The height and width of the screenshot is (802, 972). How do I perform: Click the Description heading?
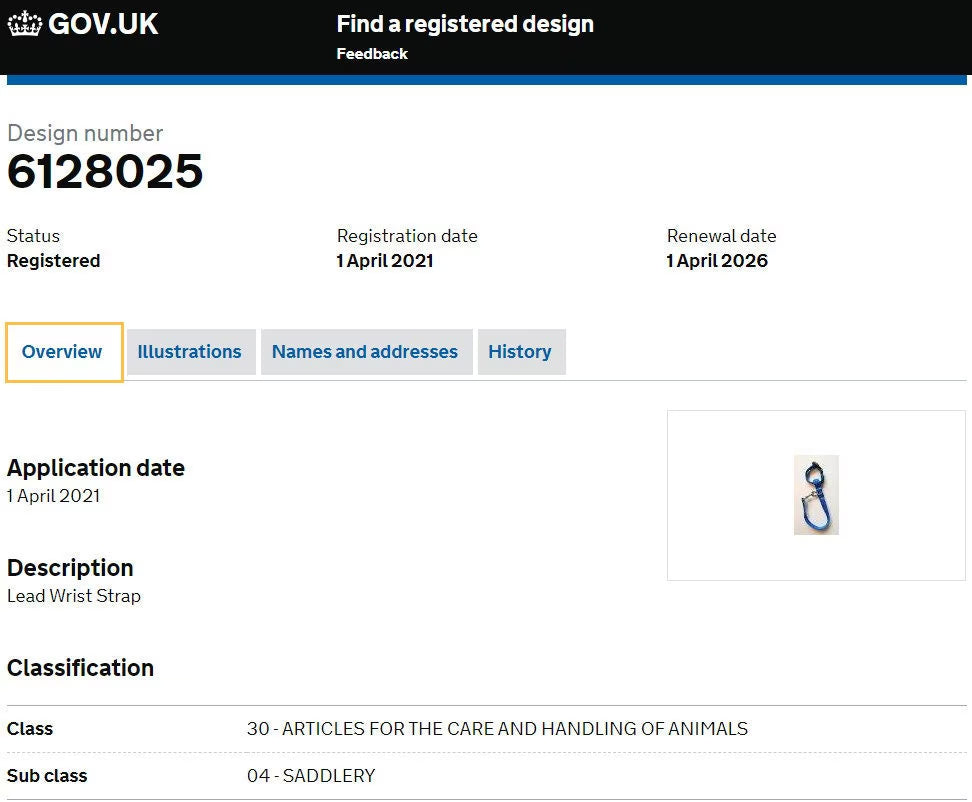tap(70, 568)
